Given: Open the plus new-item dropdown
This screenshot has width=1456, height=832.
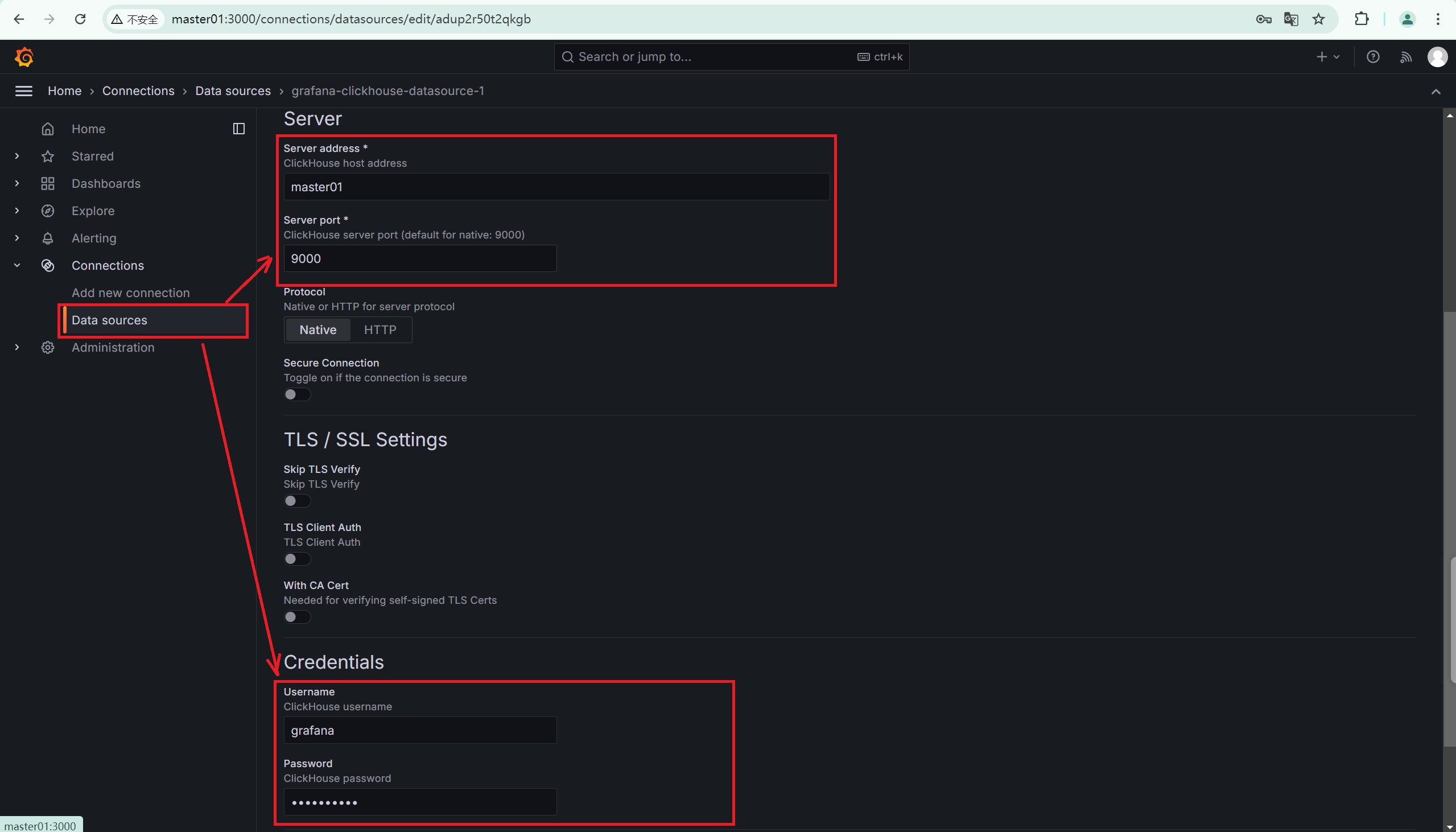Looking at the screenshot, I should (1327, 57).
